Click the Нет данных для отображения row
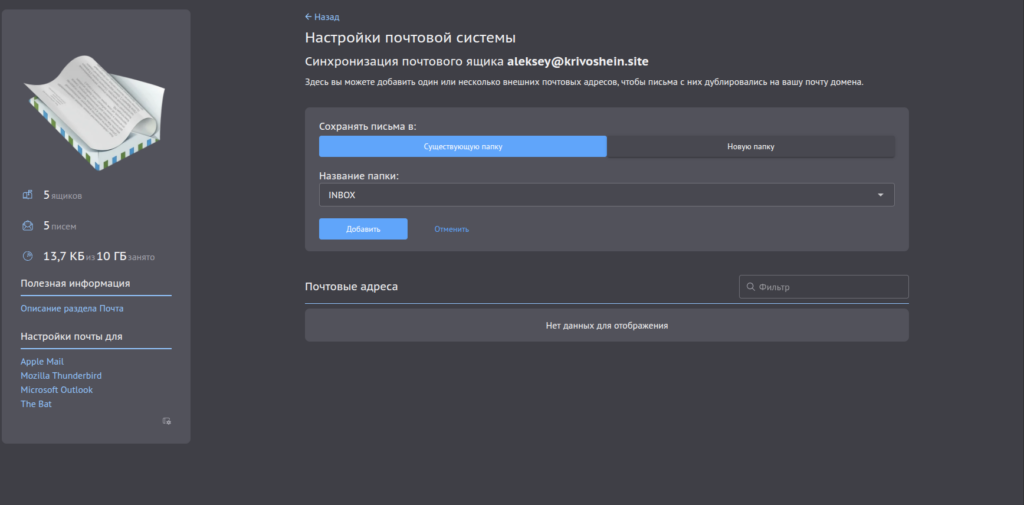Image resolution: width=1024 pixels, height=505 pixels. [x=607, y=325]
